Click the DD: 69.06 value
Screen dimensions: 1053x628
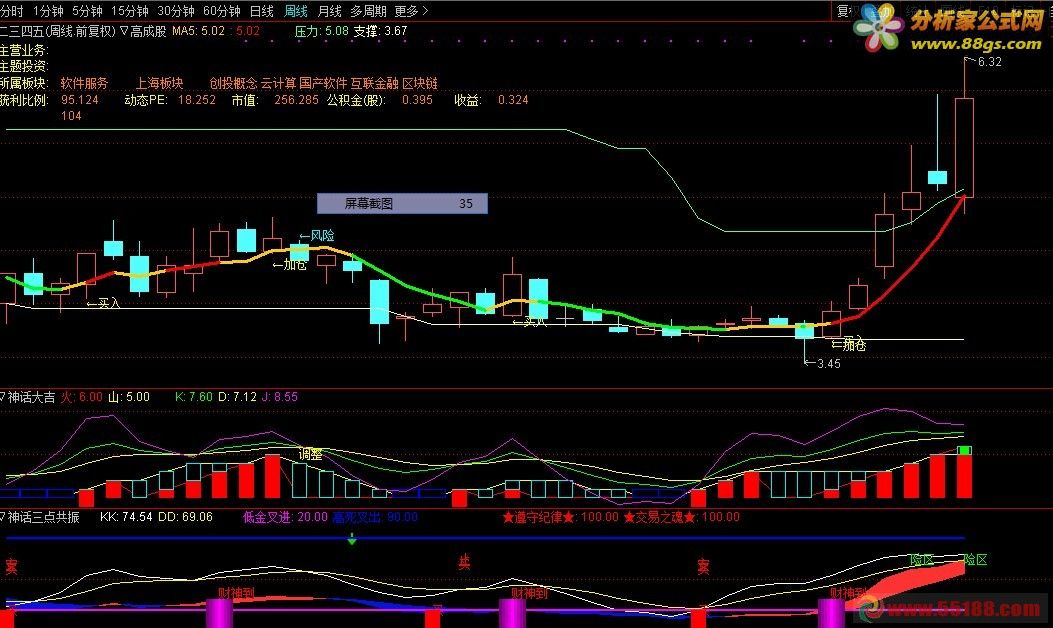tap(185, 517)
